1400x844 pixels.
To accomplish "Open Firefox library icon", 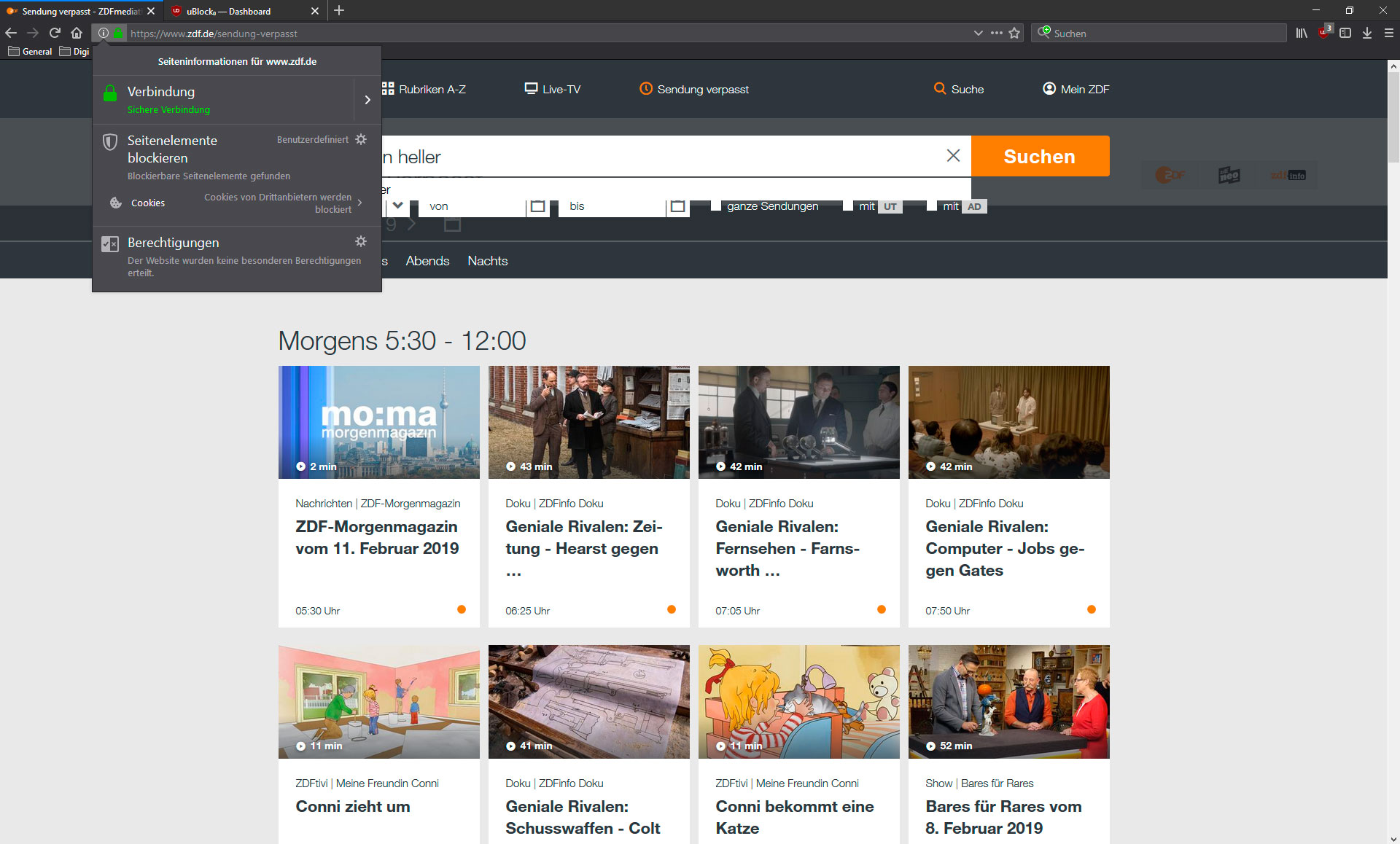I will tap(1302, 33).
